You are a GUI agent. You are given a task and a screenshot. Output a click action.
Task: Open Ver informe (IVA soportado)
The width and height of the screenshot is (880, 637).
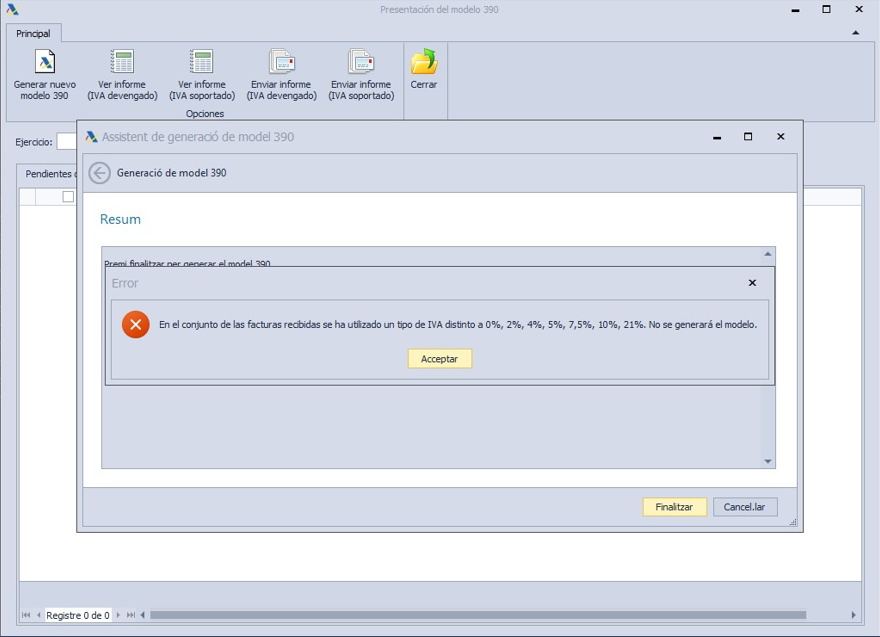coord(202,76)
